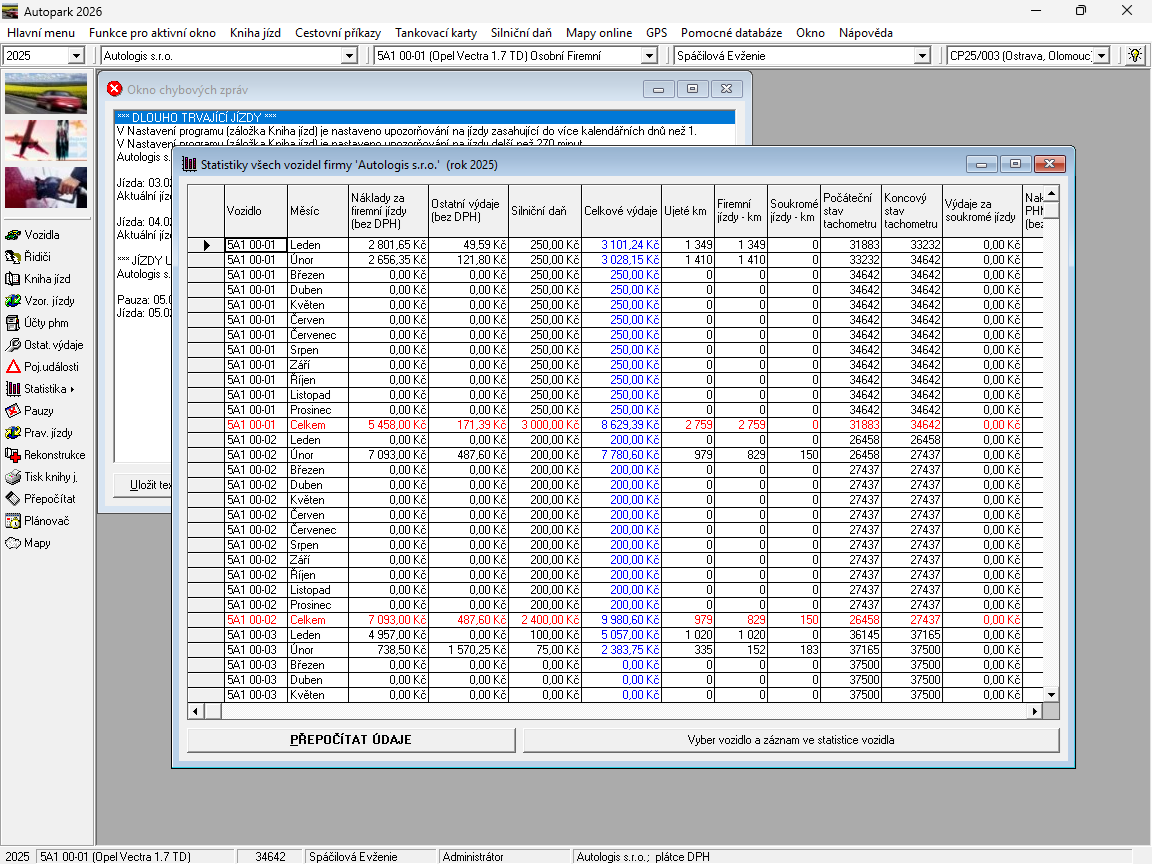Open Účty phm sidebar item
The height and width of the screenshot is (864, 1152).
click(x=45, y=323)
